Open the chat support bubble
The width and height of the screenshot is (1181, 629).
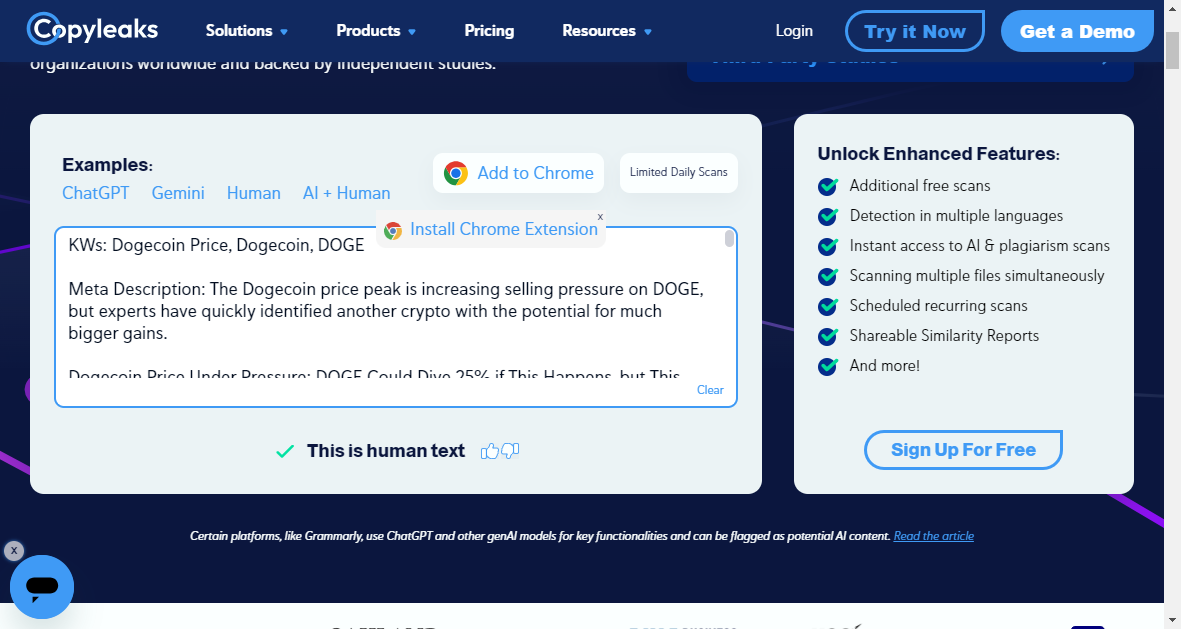(x=42, y=587)
